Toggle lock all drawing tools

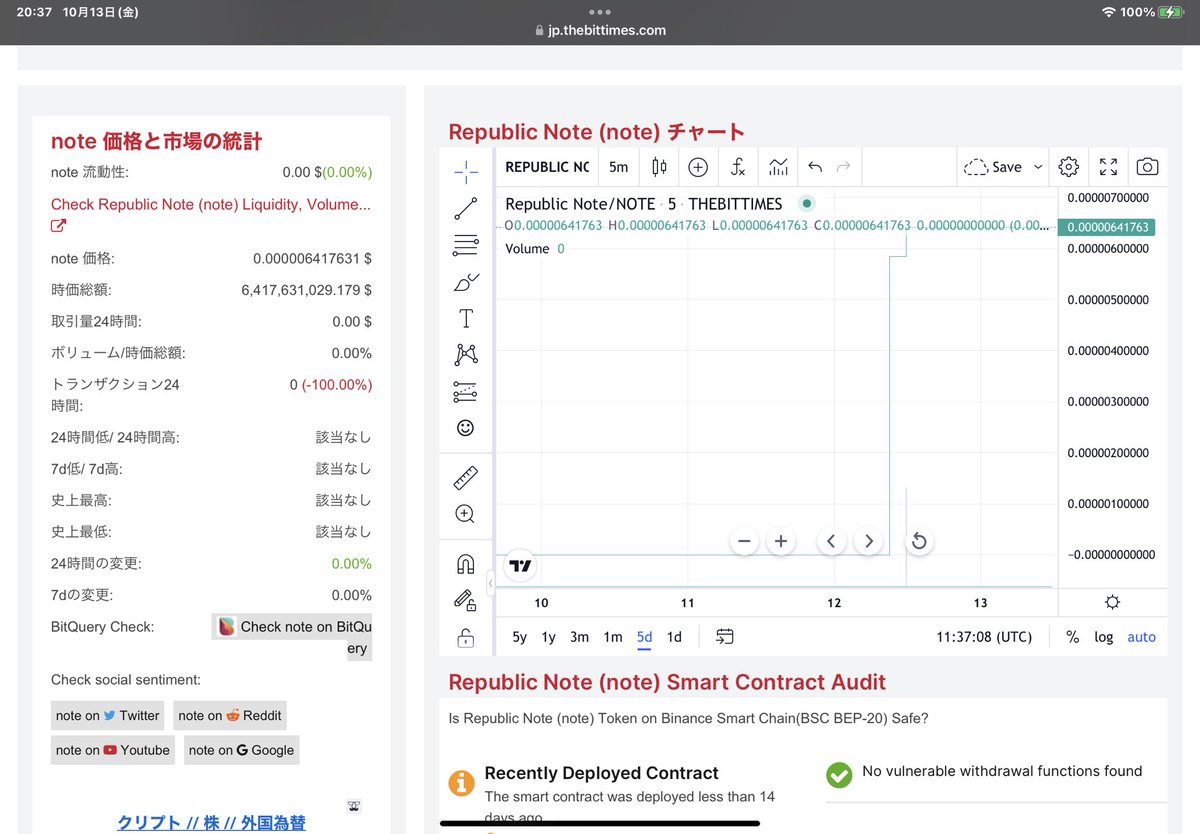pyautogui.click(x=465, y=636)
